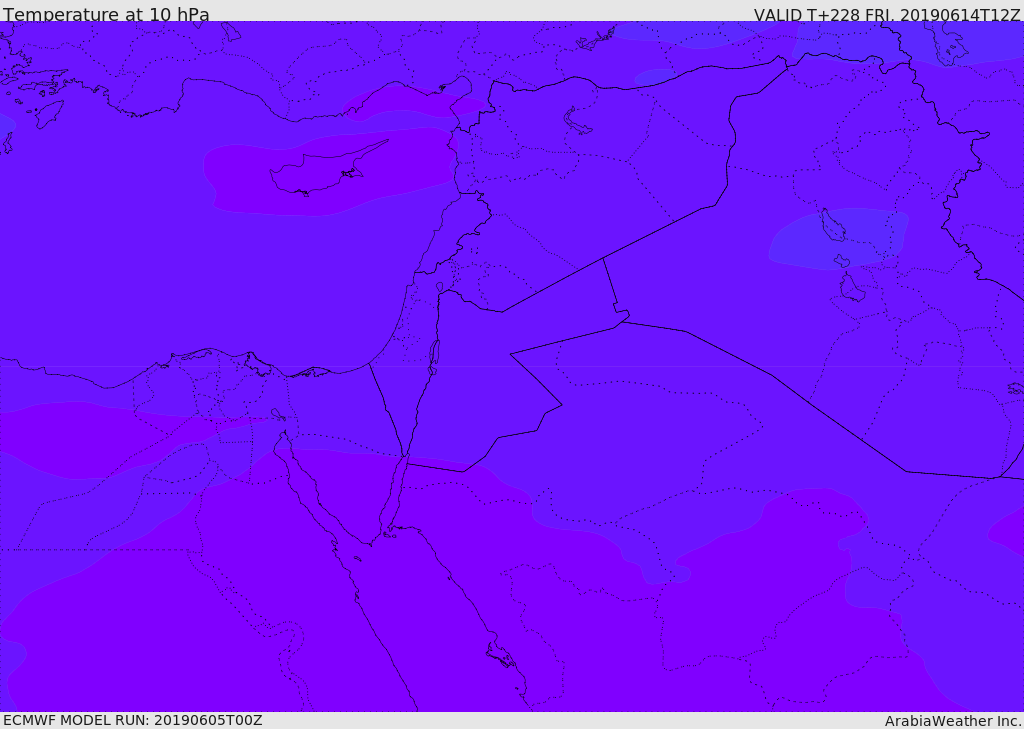Click the island of Rhodes
The height and width of the screenshot is (729, 1024).
click(x=49, y=114)
